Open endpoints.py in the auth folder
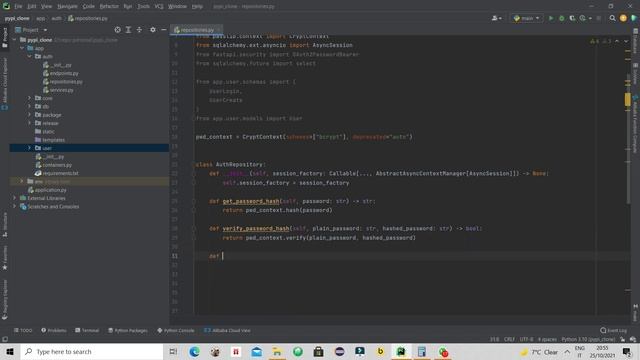 click(x=60, y=73)
